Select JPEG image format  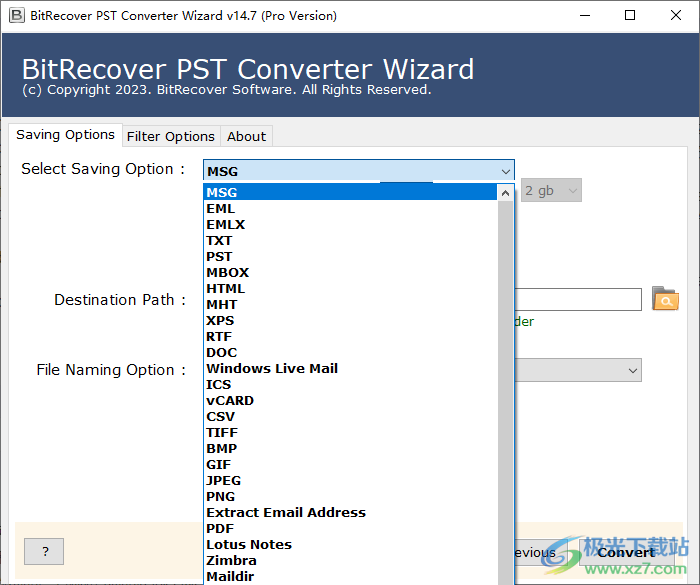(351, 481)
